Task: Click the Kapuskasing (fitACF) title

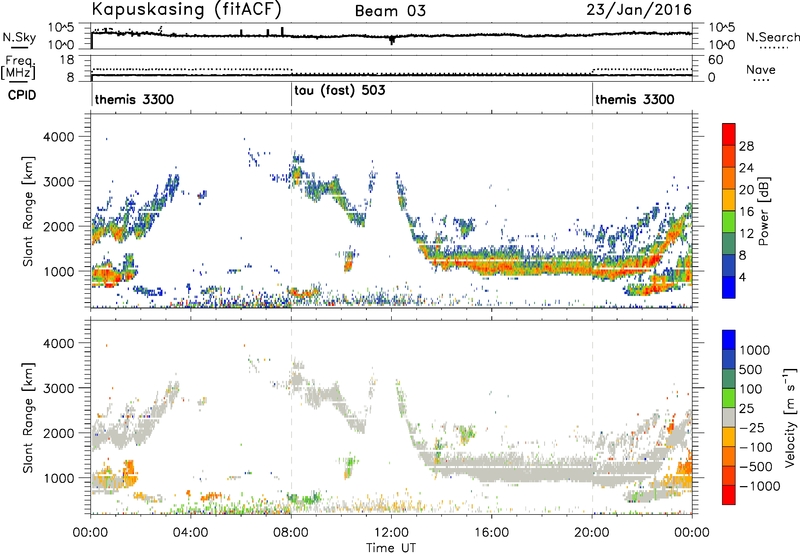Action: tap(186, 9)
